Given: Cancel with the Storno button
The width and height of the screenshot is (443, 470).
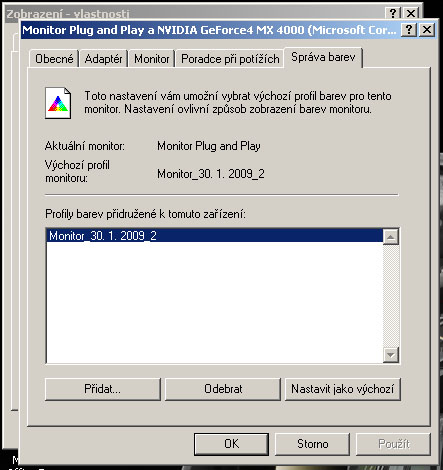Looking at the screenshot, I should click(312, 444).
